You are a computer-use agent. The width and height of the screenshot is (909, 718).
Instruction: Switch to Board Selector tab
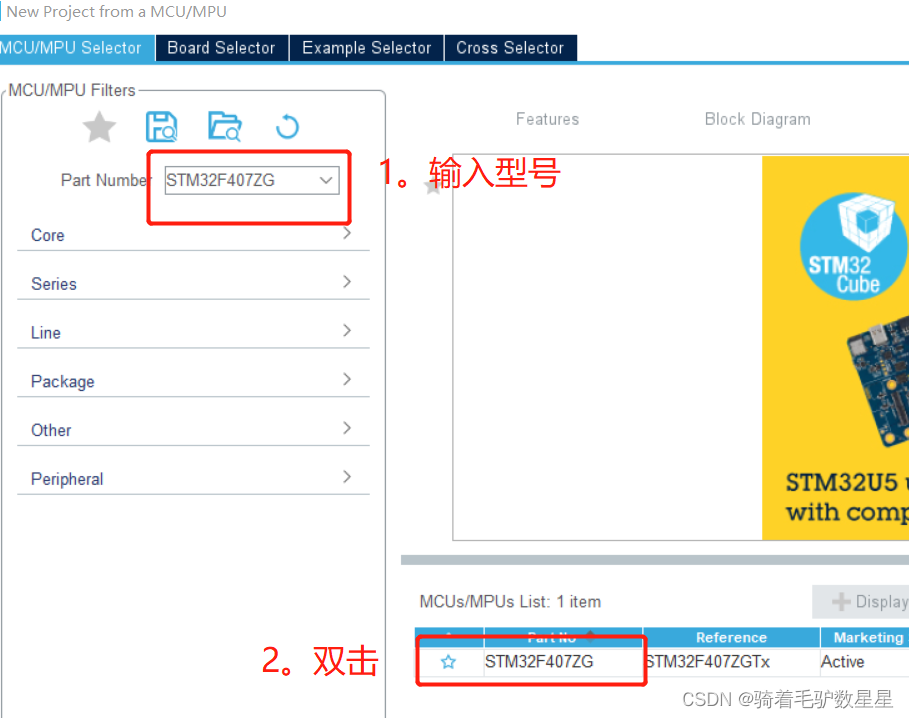(x=221, y=48)
